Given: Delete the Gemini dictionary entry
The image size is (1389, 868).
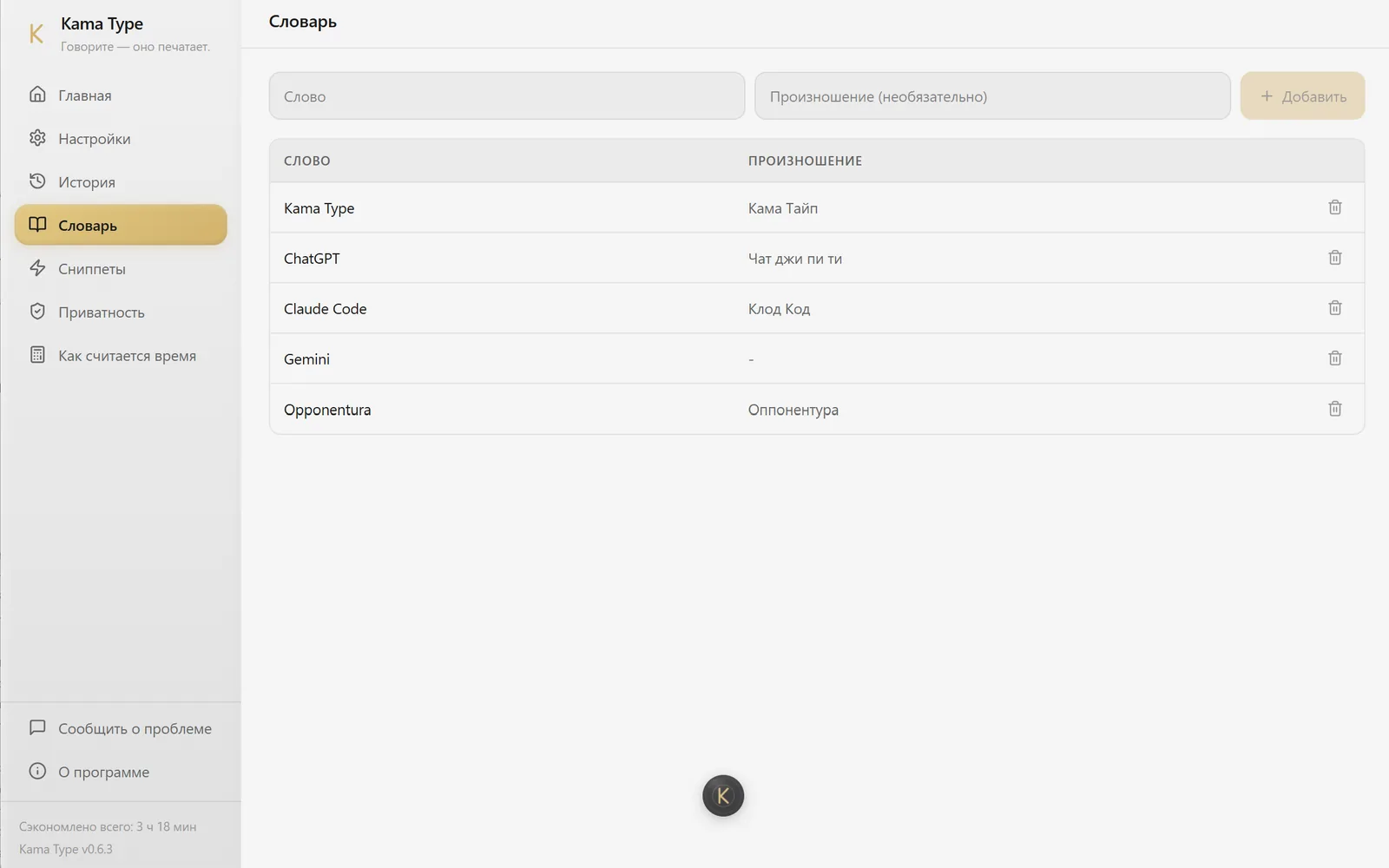Looking at the screenshot, I should click(1335, 358).
